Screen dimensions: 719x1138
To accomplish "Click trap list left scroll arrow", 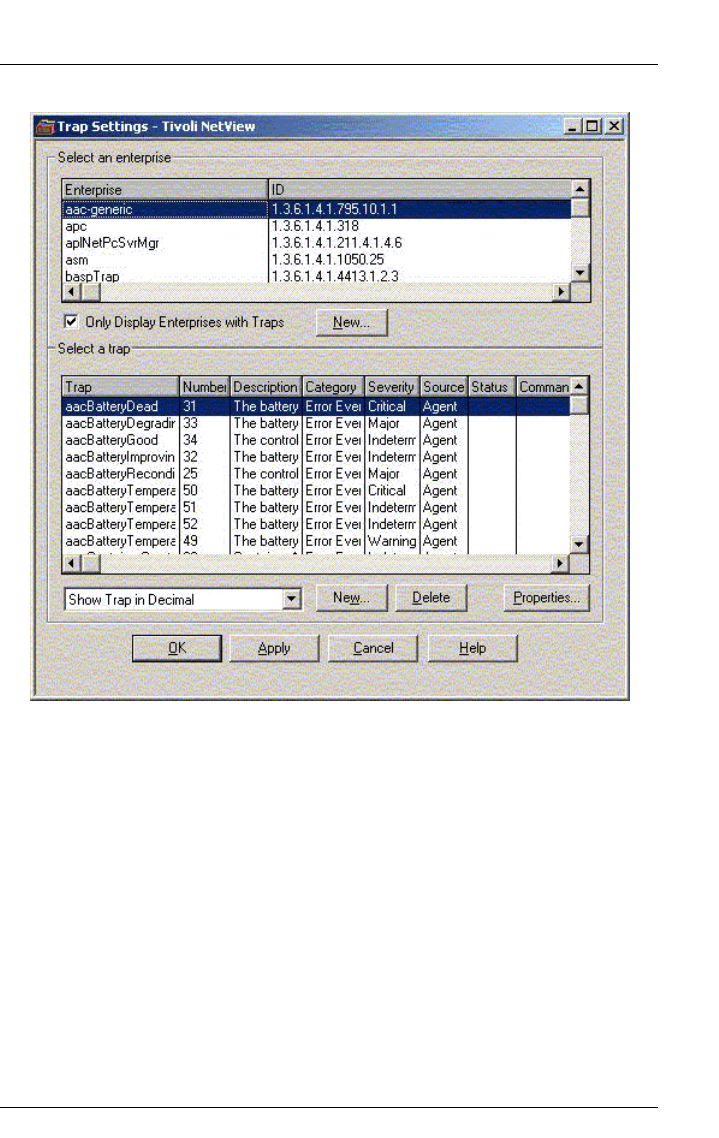I will [71, 563].
